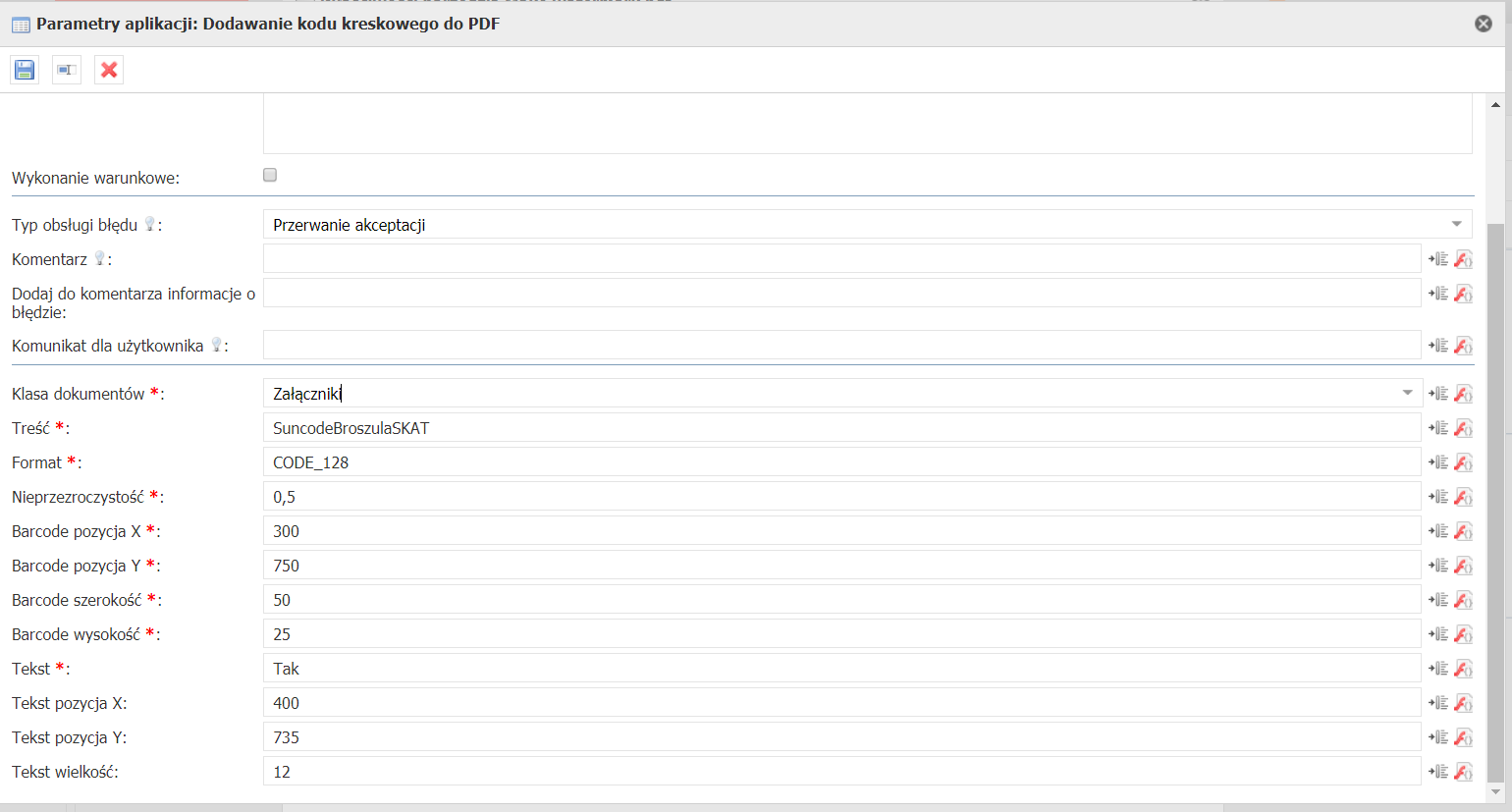Click the save floppy disk icon

[x=25, y=70]
